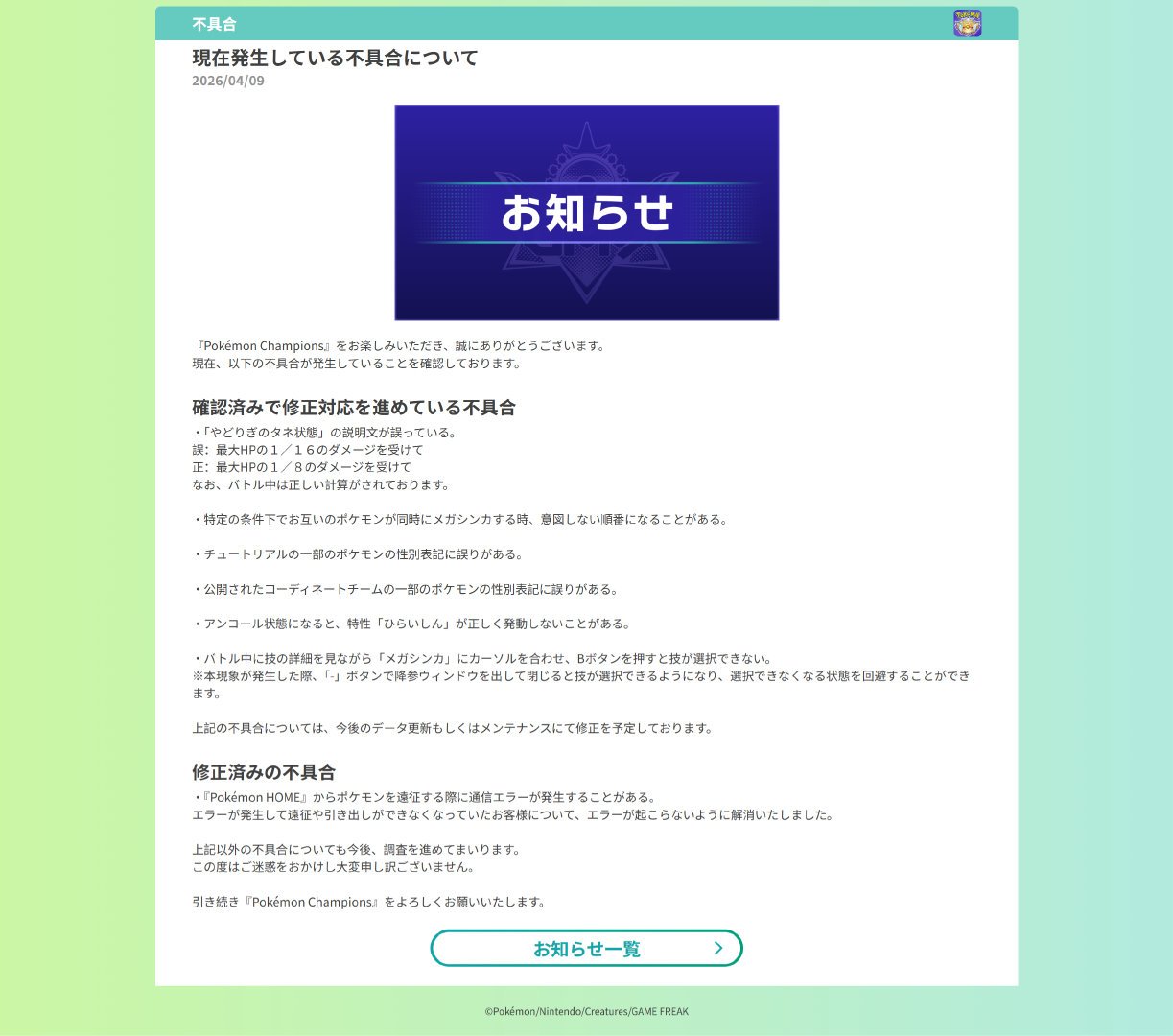Click the line 上記以外の不具合についても今後、調査
The width and height of the screenshot is (1173, 1036).
[356, 850]
